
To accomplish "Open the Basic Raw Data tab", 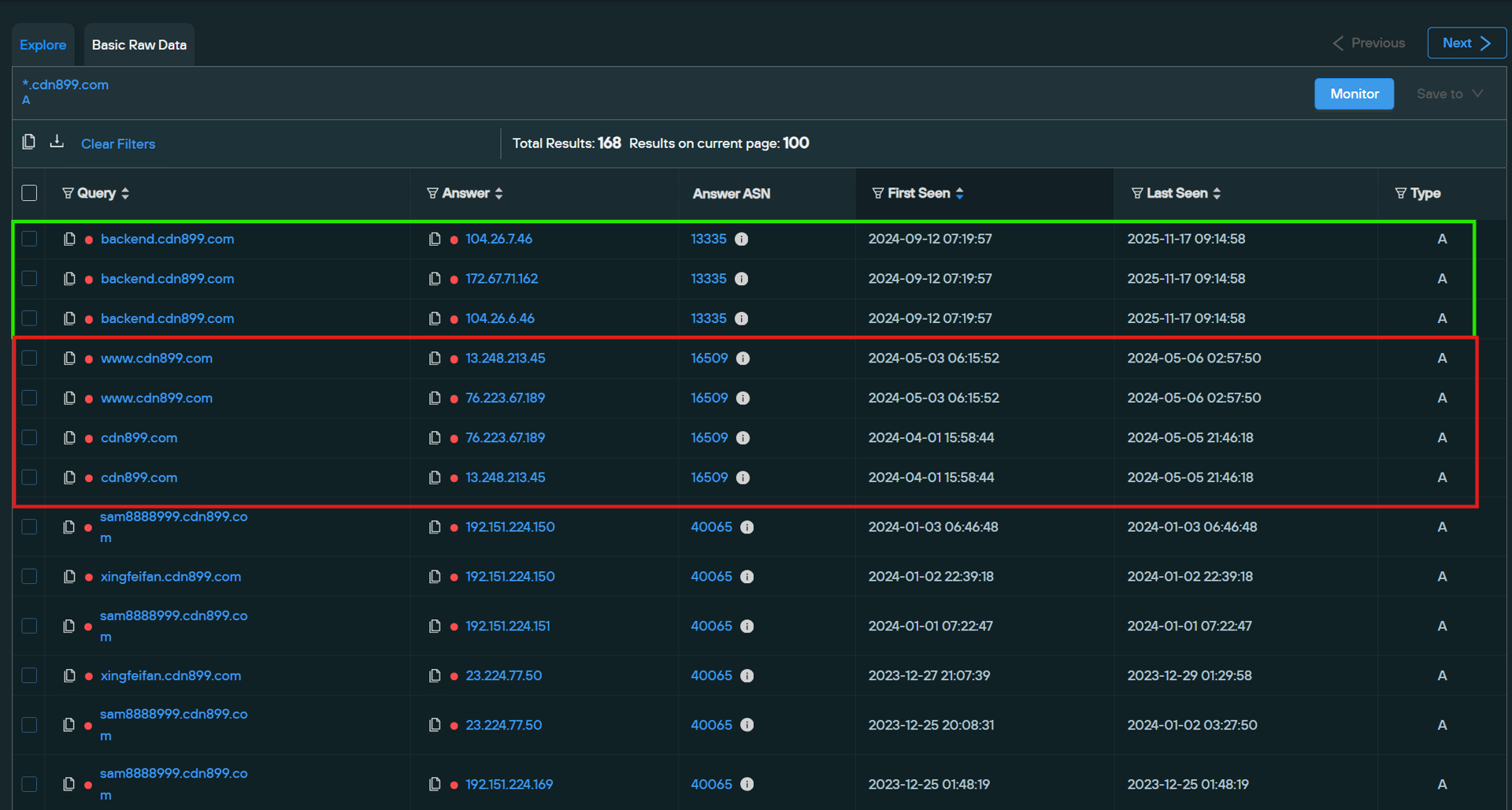I will click(x=139, y=45).
